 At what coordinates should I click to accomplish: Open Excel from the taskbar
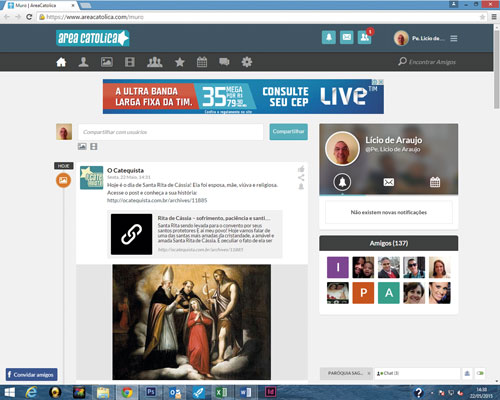[x=221, y=393]
